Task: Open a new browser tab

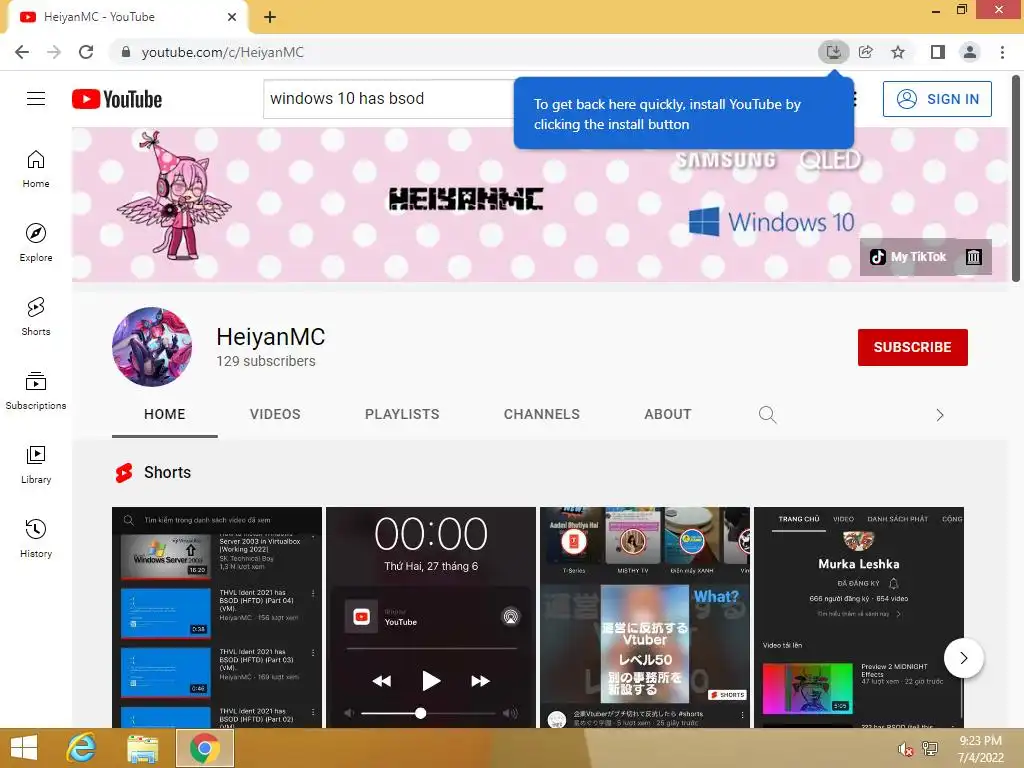Action: [x=270, y=17]
